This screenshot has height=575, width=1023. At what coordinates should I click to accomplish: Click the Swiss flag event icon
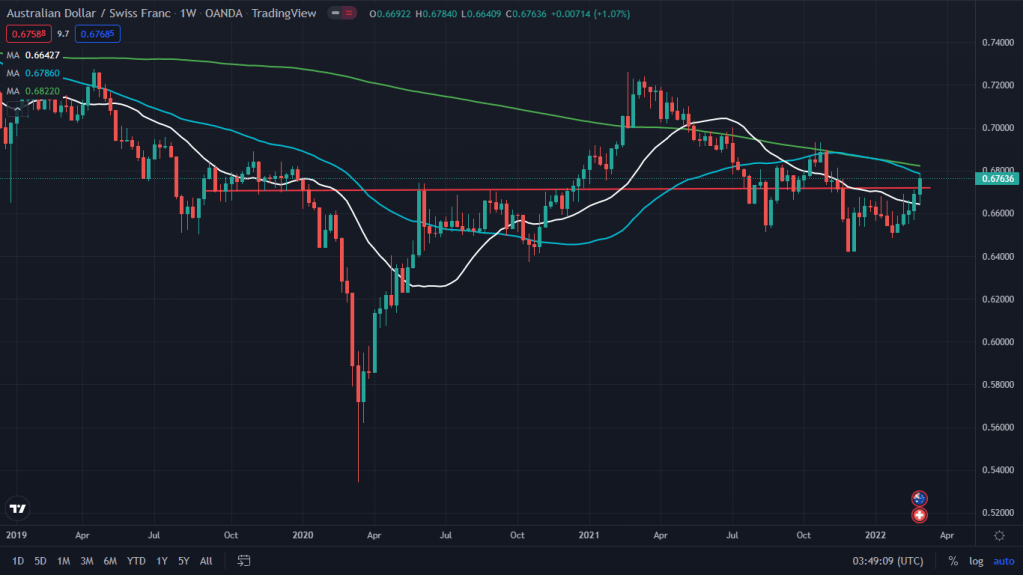click(919, 515)
